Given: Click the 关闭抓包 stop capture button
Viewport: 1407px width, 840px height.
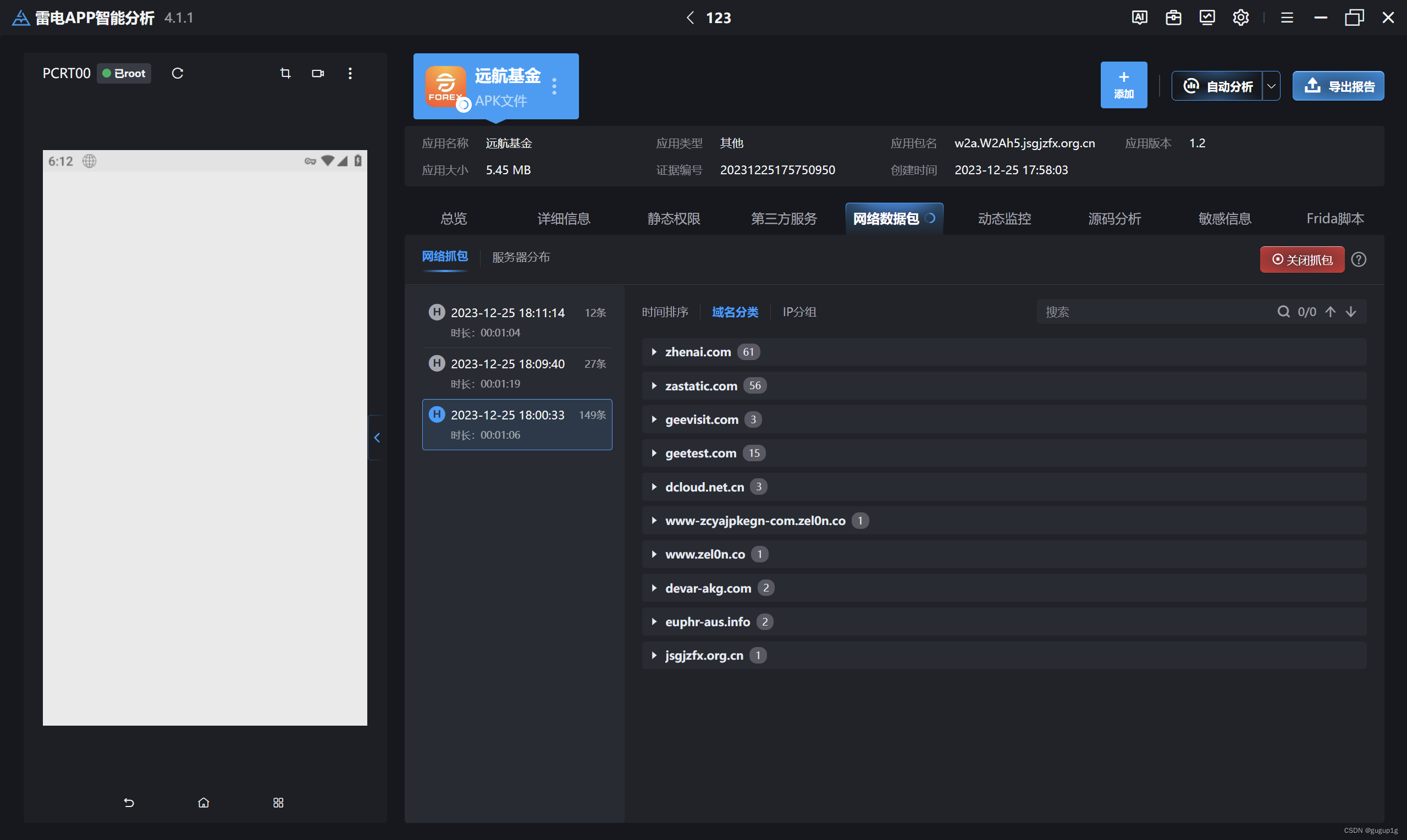Looking at the screenshot, I should click(x=1302, y=259).
